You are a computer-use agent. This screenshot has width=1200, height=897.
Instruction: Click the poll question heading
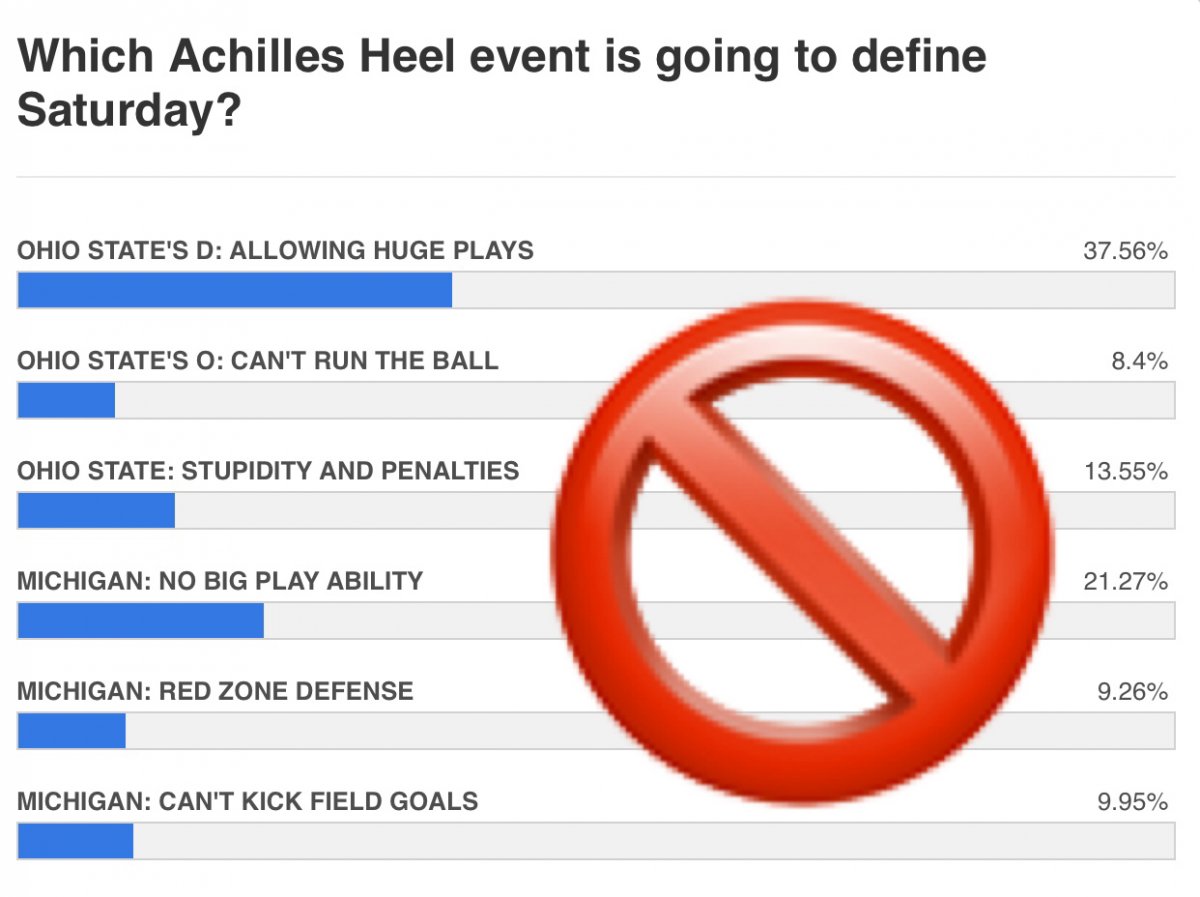tap(502, 84)
